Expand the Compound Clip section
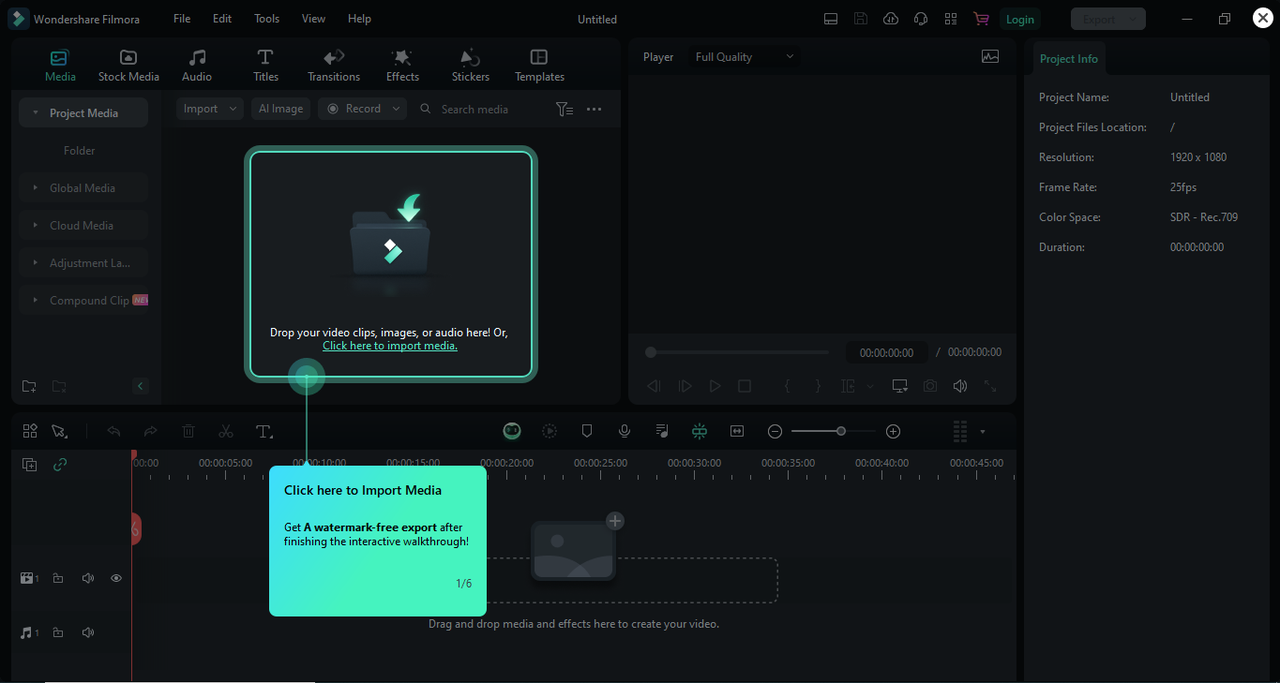Viewport: 1280px width, 683px height. pos(37,300)
